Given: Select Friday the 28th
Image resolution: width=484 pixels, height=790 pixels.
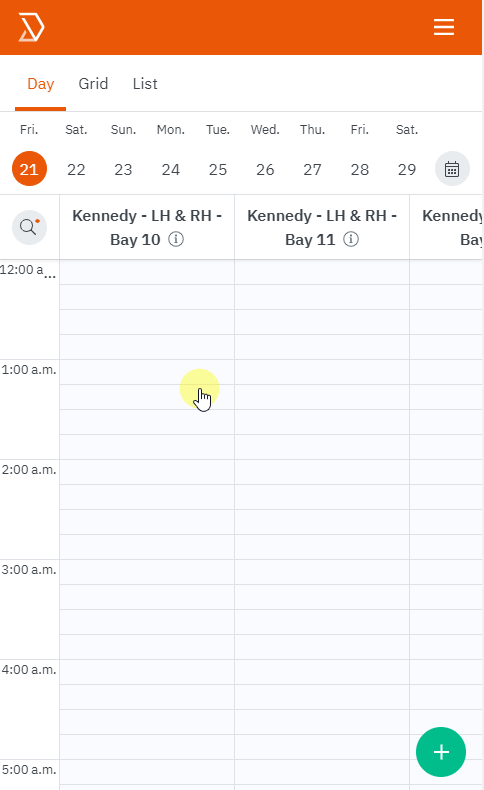Looking at the screenshot, I should pos(360,169).
